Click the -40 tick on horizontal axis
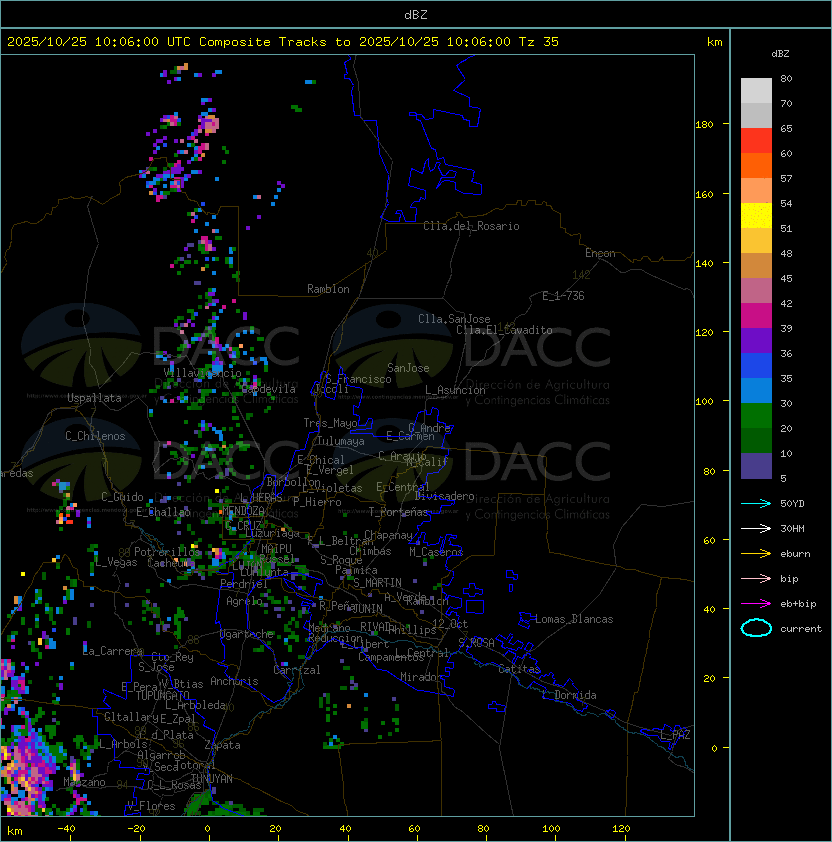This screenshot has width=832, height=842. click(66, 829)
